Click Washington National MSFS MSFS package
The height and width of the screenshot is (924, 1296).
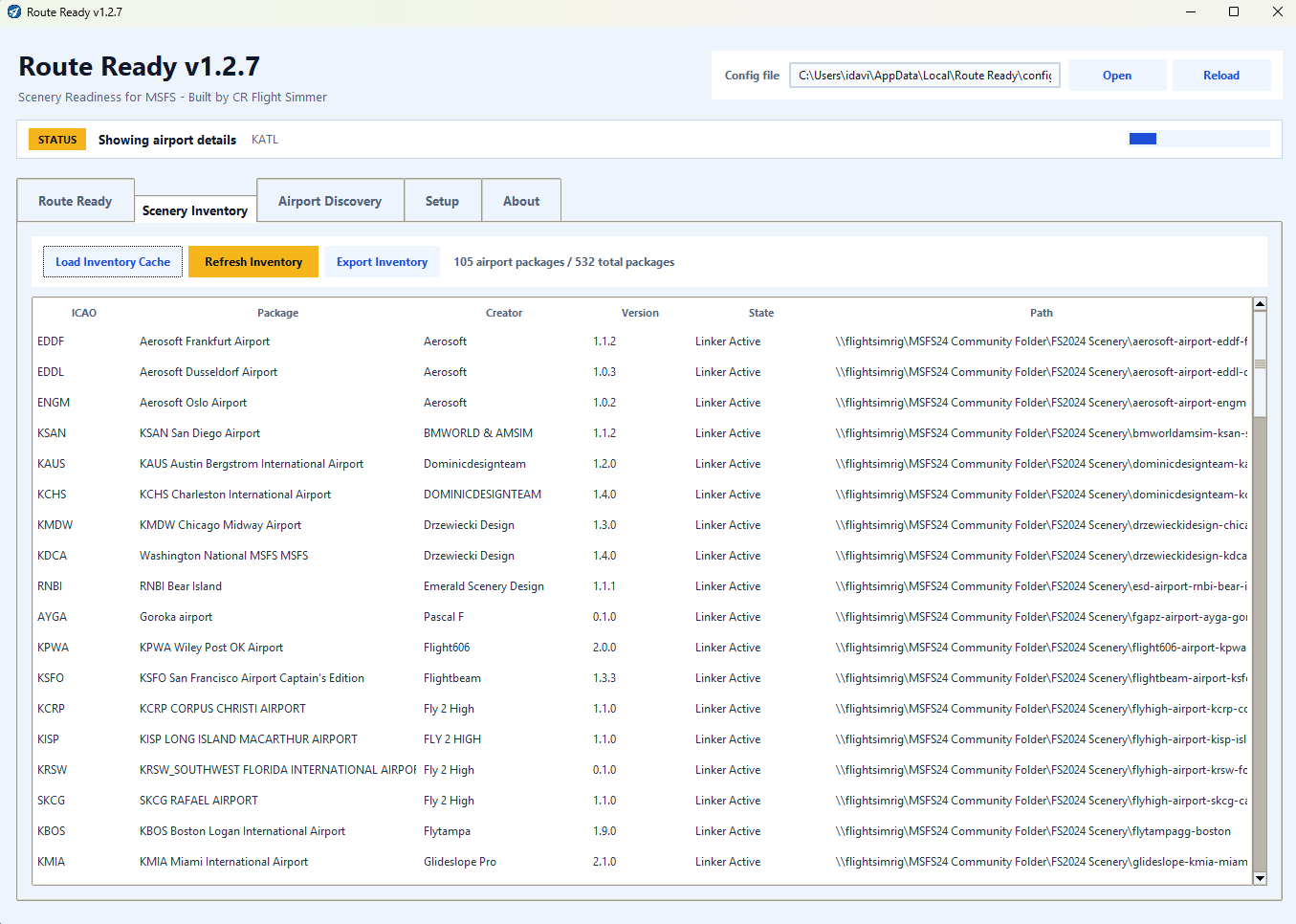[x=224, y=556]
